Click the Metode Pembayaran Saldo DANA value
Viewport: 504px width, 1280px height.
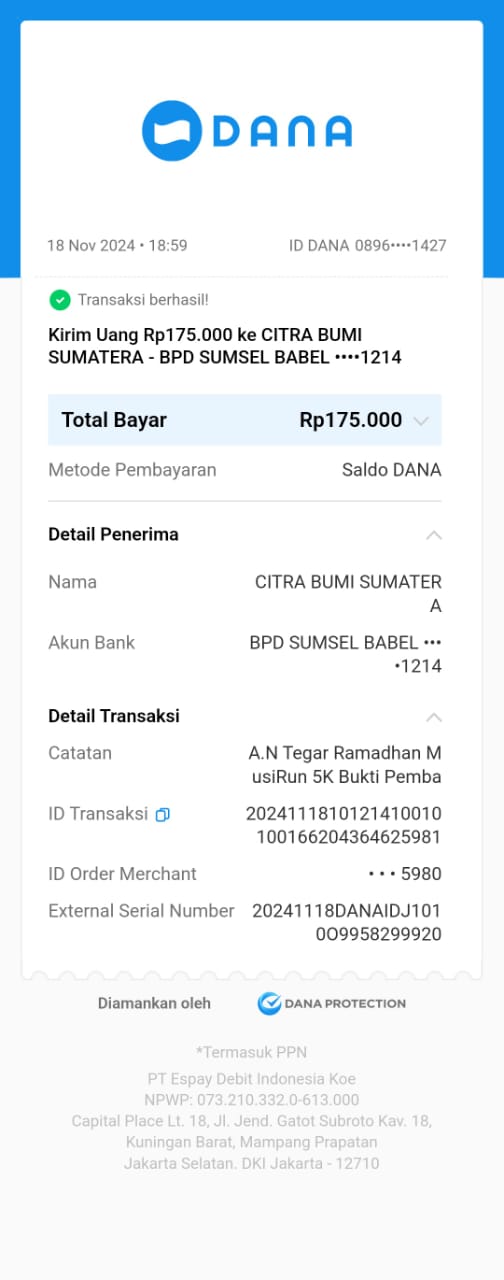click(x=391, y=470)
